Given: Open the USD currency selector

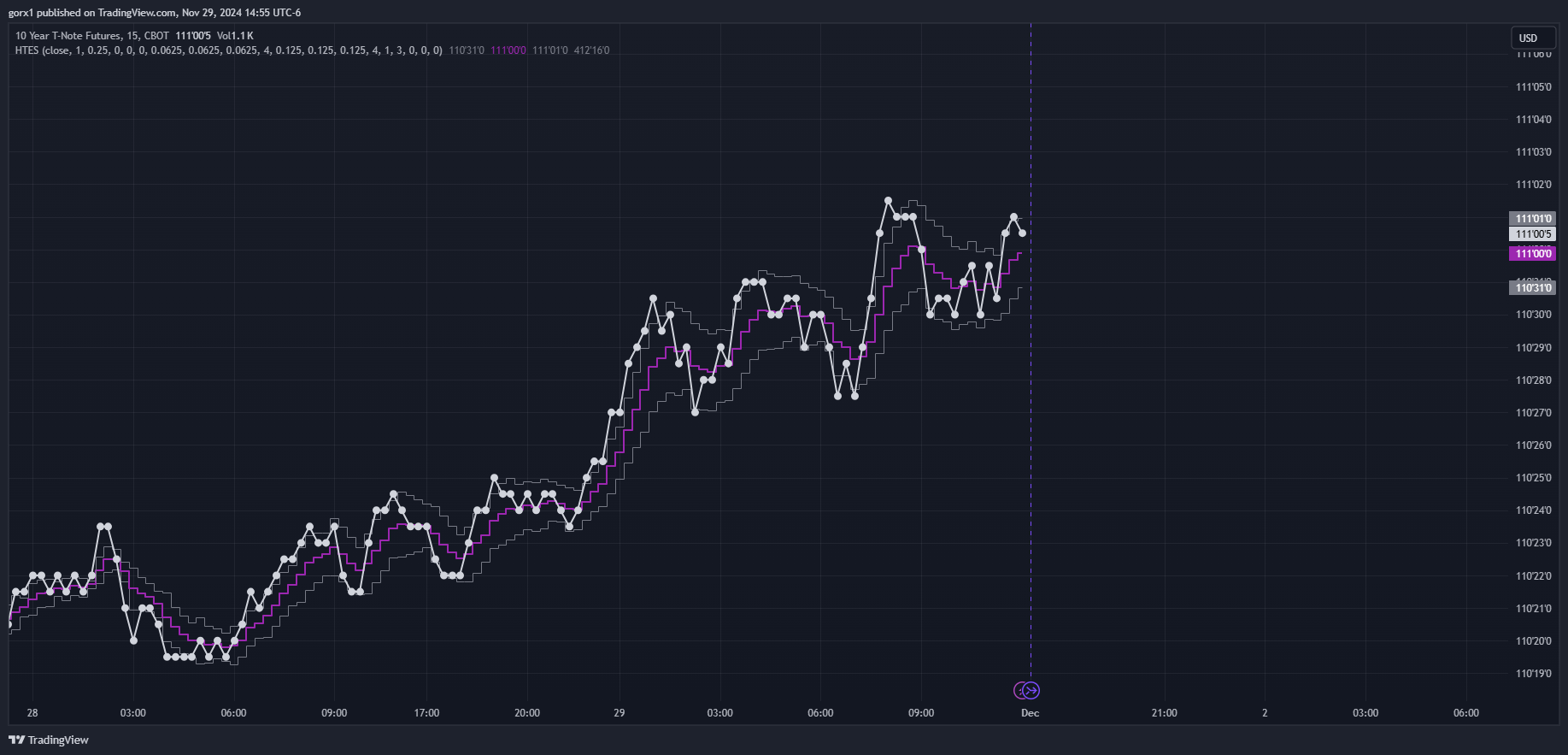Looking at the screenshot, I should 1536,38.
